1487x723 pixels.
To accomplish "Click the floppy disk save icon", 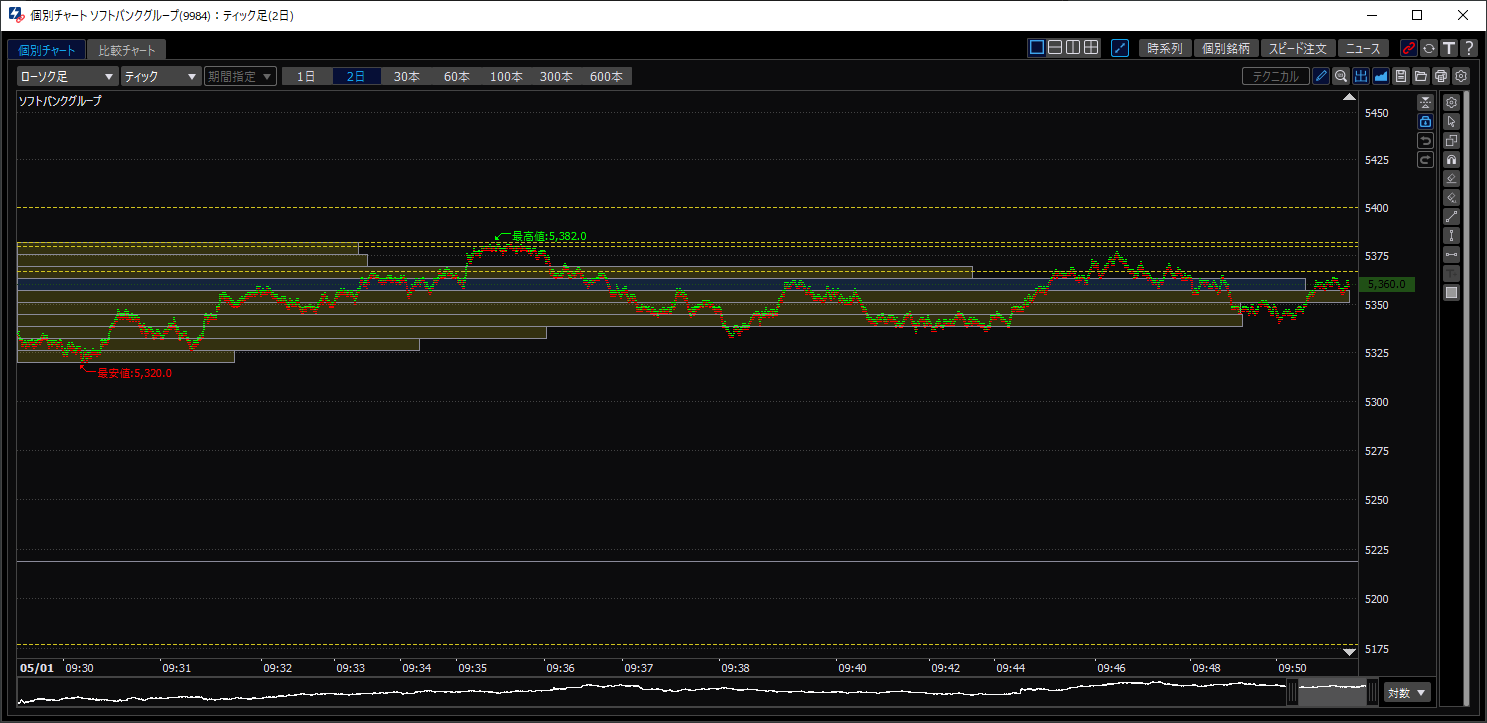I will pos(1401,76).
